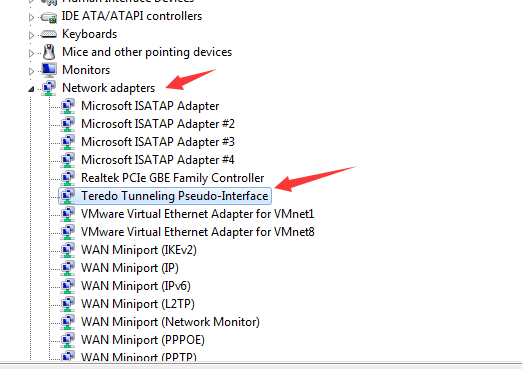Viewport: 522px width, 369px height.
Task: Click the IDE ATA/ATAPI controllers icon
Action: 49,17
